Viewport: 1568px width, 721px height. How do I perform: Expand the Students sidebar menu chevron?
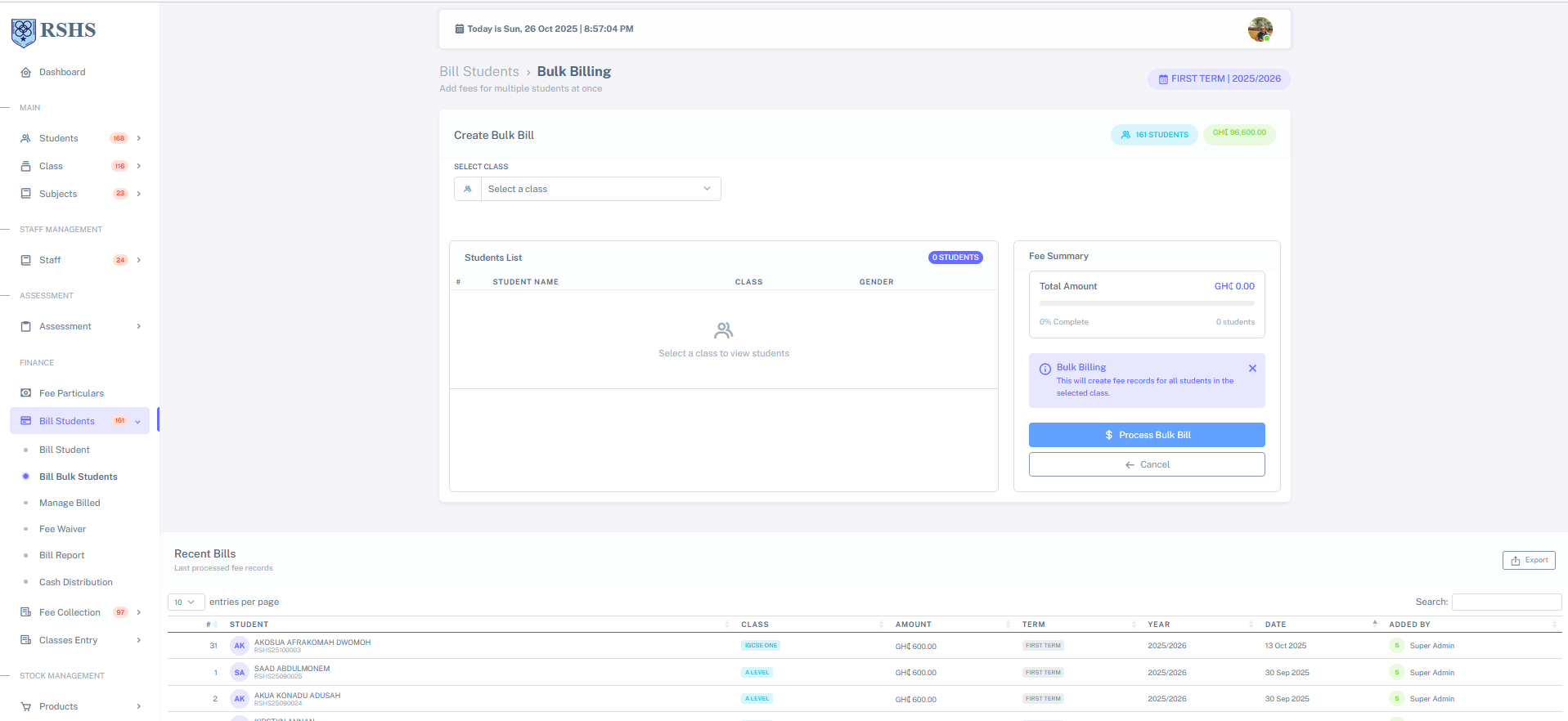pos(139,138)
